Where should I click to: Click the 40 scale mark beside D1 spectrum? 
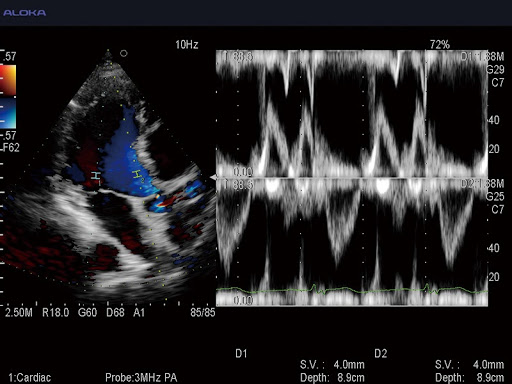tap(494, 120)
